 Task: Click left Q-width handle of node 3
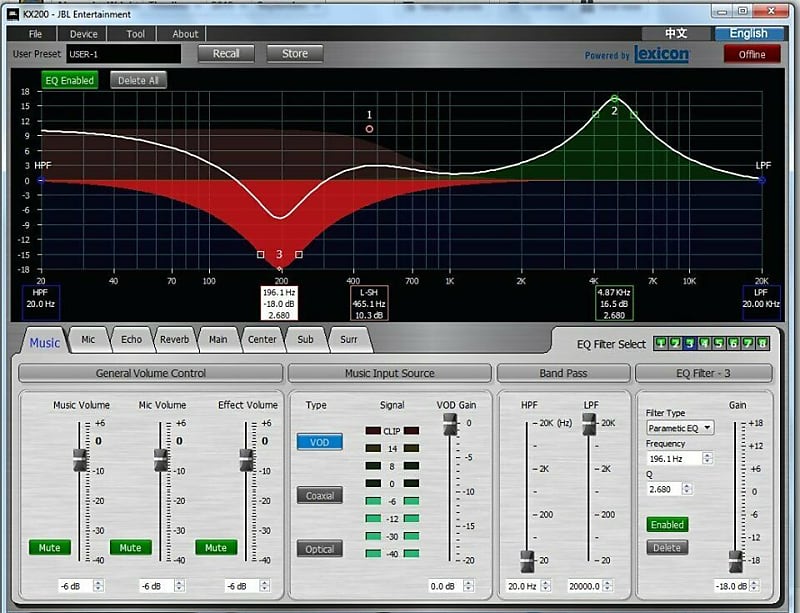260,254
